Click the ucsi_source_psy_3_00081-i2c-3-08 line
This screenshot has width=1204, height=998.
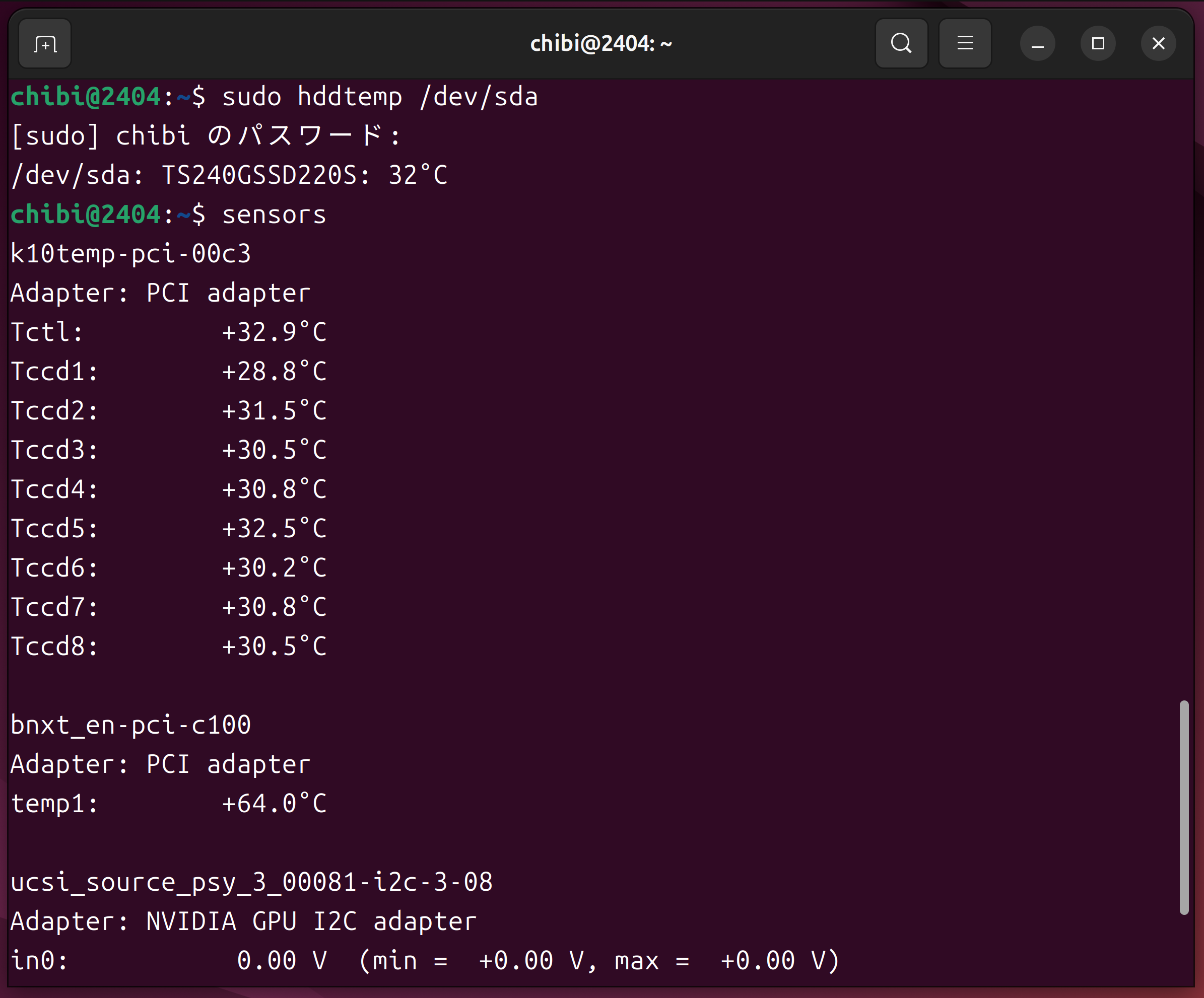coord(251,882)
